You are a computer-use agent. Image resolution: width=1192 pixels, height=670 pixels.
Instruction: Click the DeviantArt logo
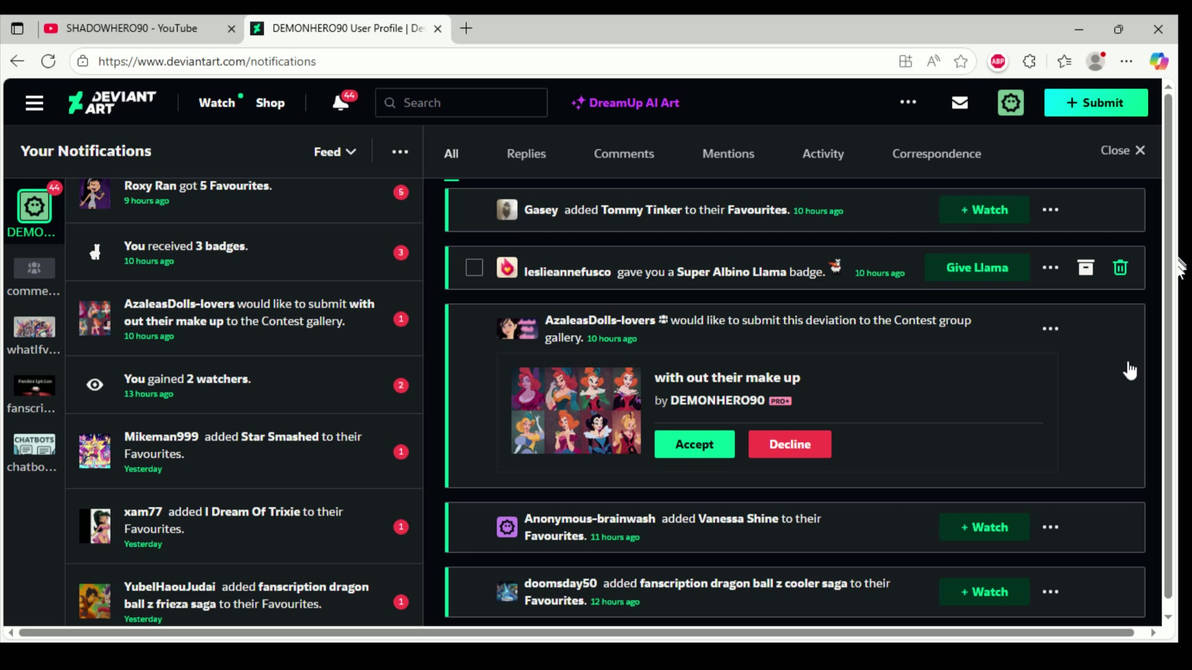coord(111,103)
